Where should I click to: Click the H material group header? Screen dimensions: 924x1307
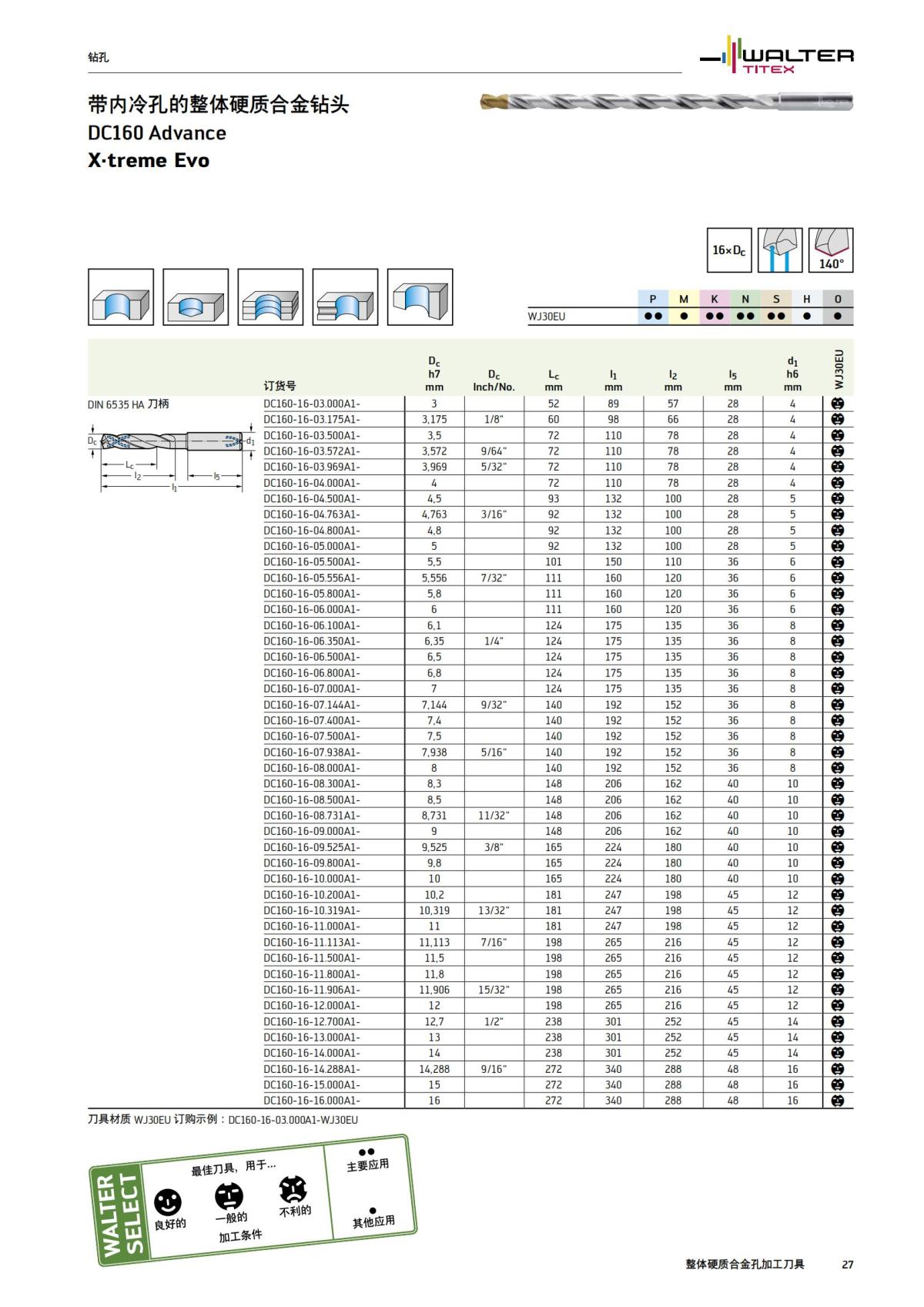coord(807,299)
